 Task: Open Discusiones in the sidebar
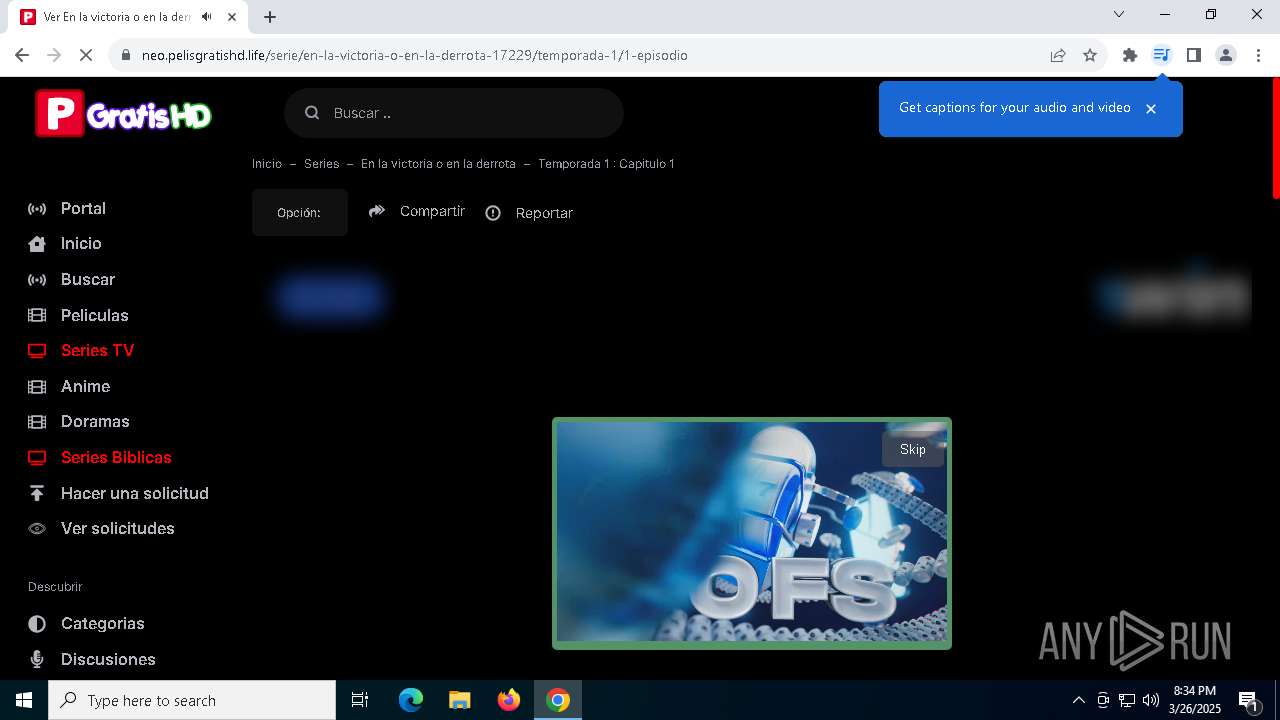(108, 659)
